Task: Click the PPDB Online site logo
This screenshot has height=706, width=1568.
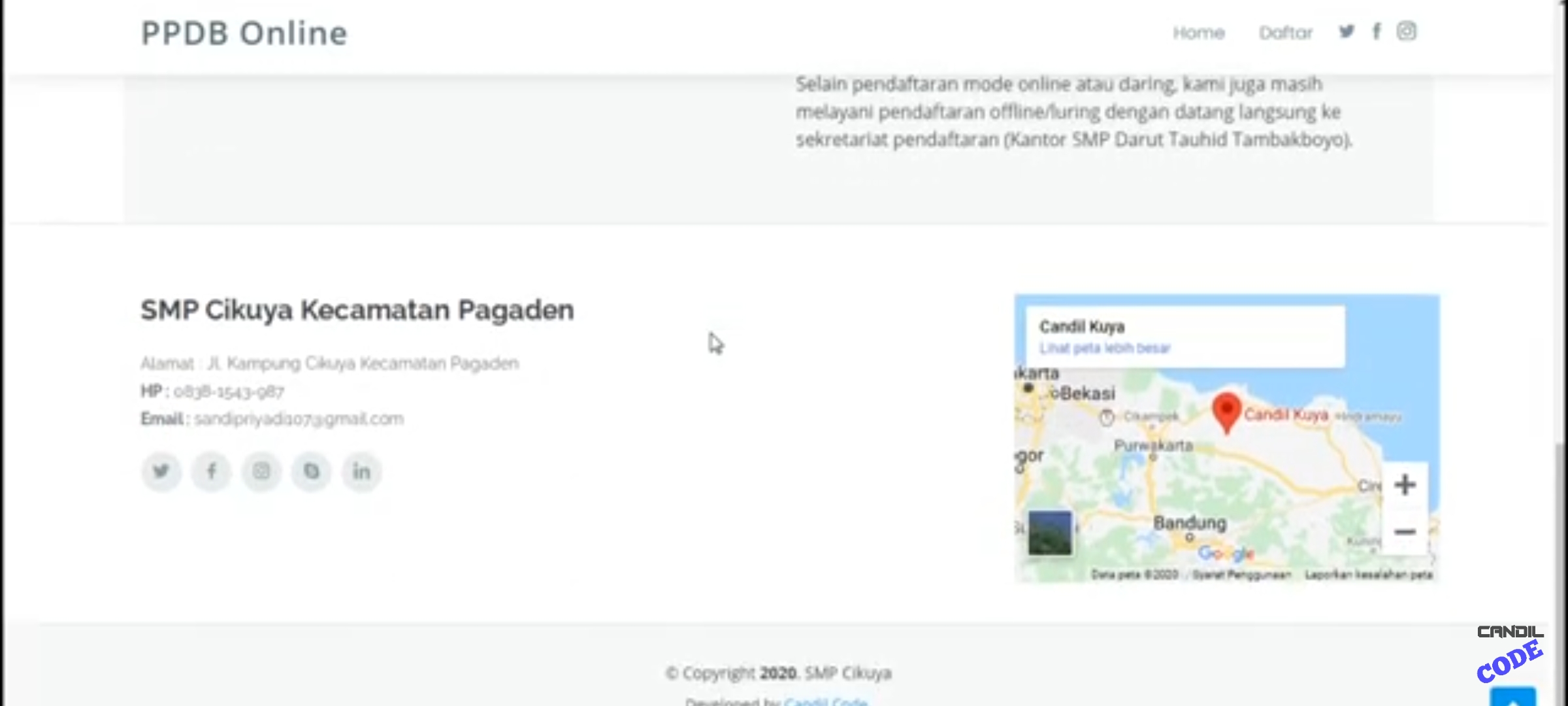Action: (244, 33)
